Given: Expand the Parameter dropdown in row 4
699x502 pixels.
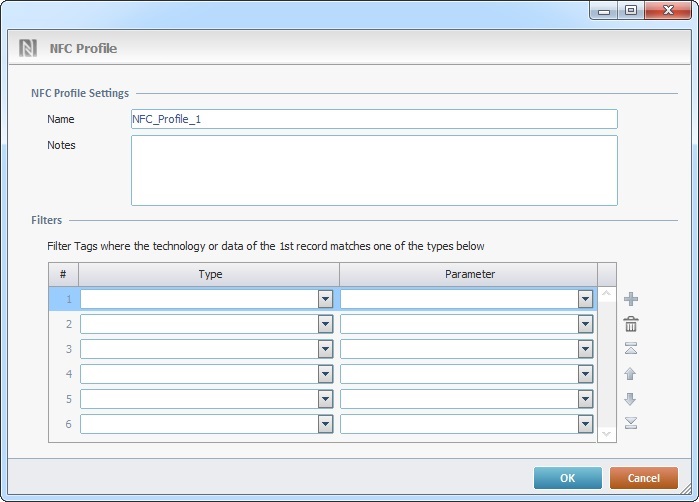Looking at the screenshot, I should pyautogui.click(x=585, y=374).
